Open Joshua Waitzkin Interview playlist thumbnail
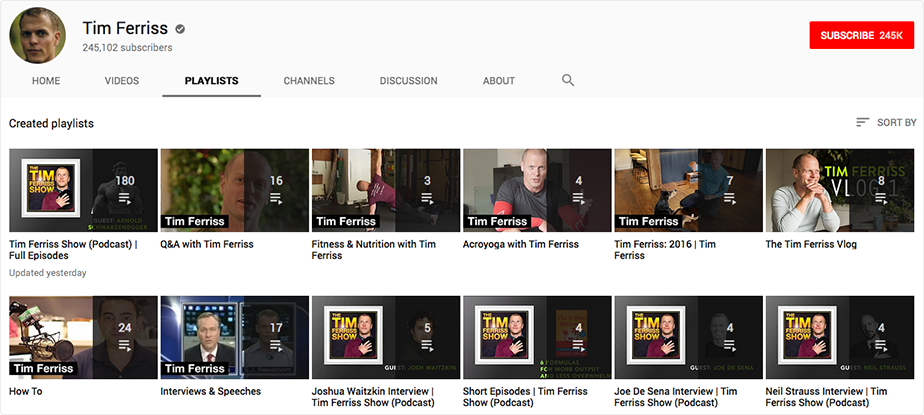This screenshot has height=415, width=924. tap(385, 337)
